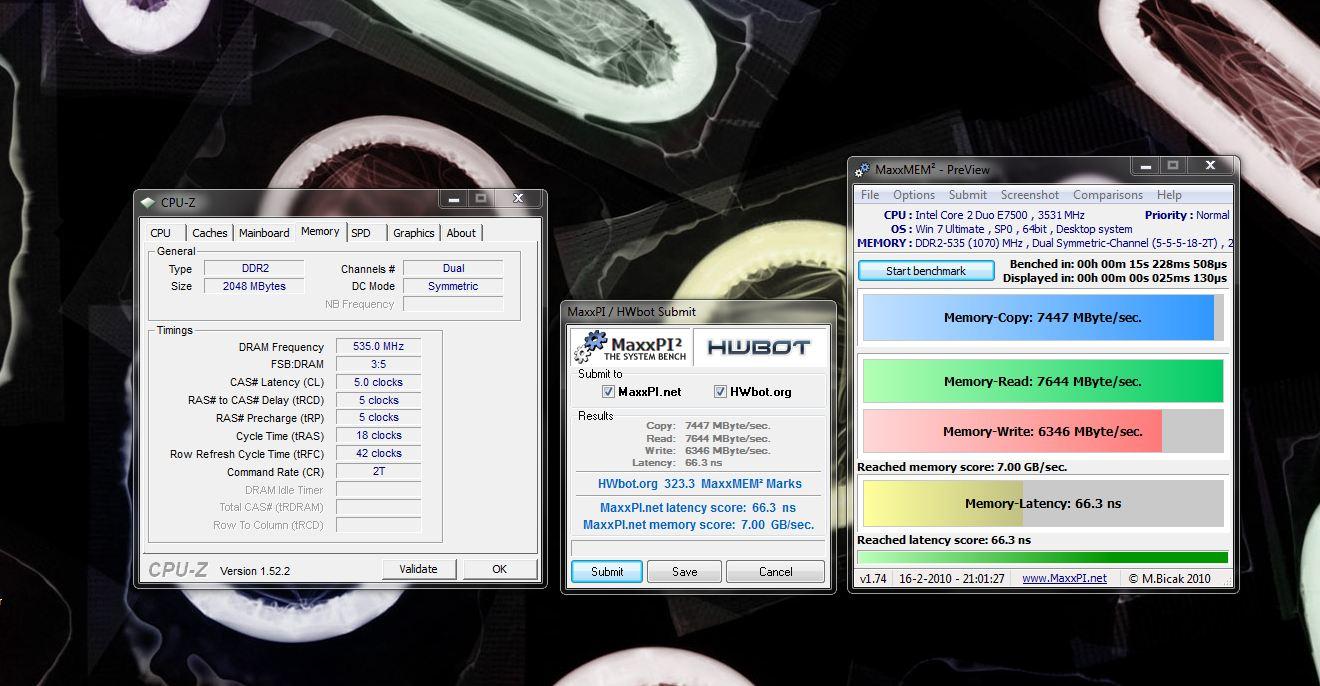Toggle the HWbot.org submit checkbox
The image size is (1320, 686).
(x=720, y=392)
